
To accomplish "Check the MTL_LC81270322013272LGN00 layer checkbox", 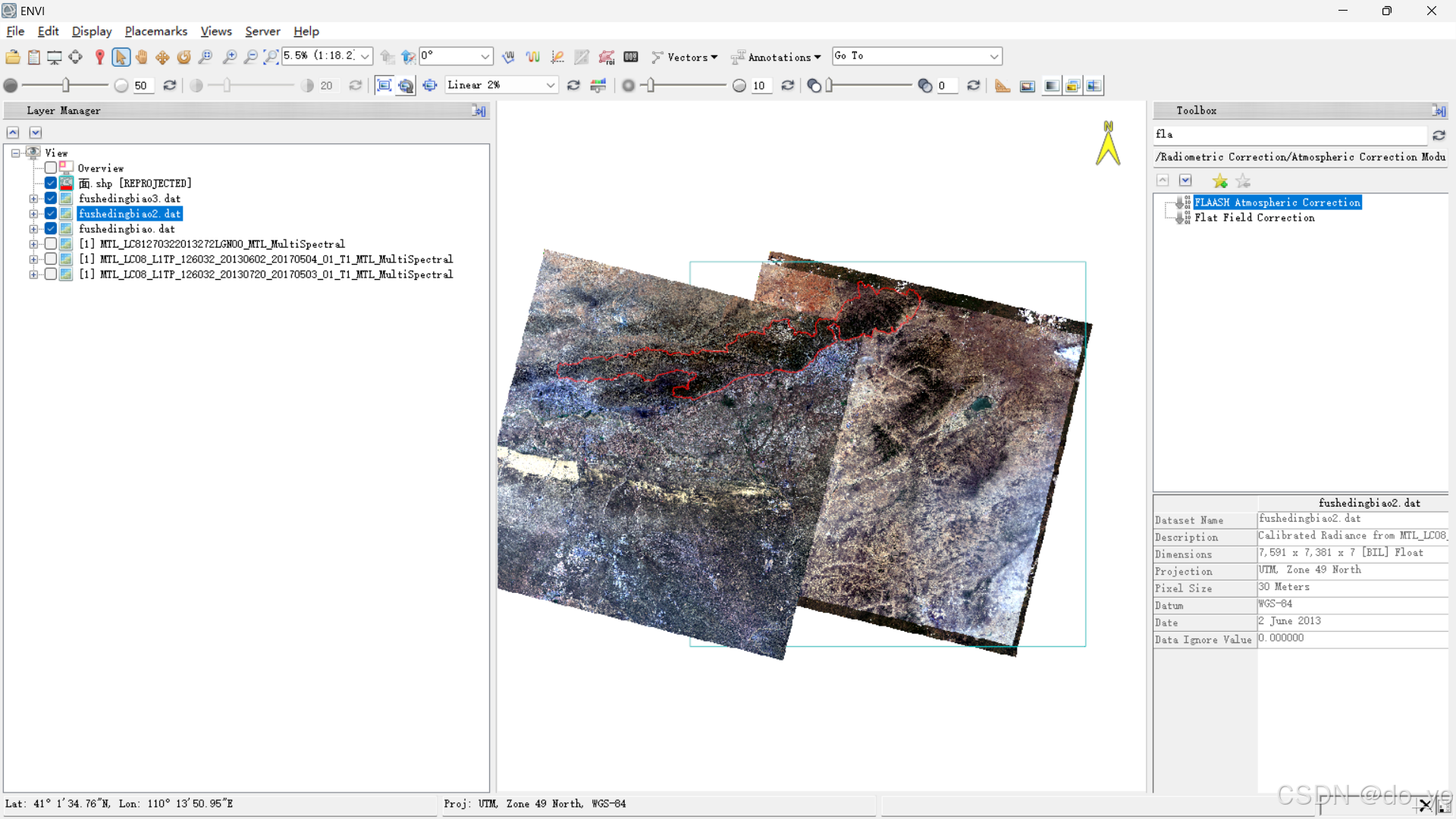I will click(x=51, y=244).
